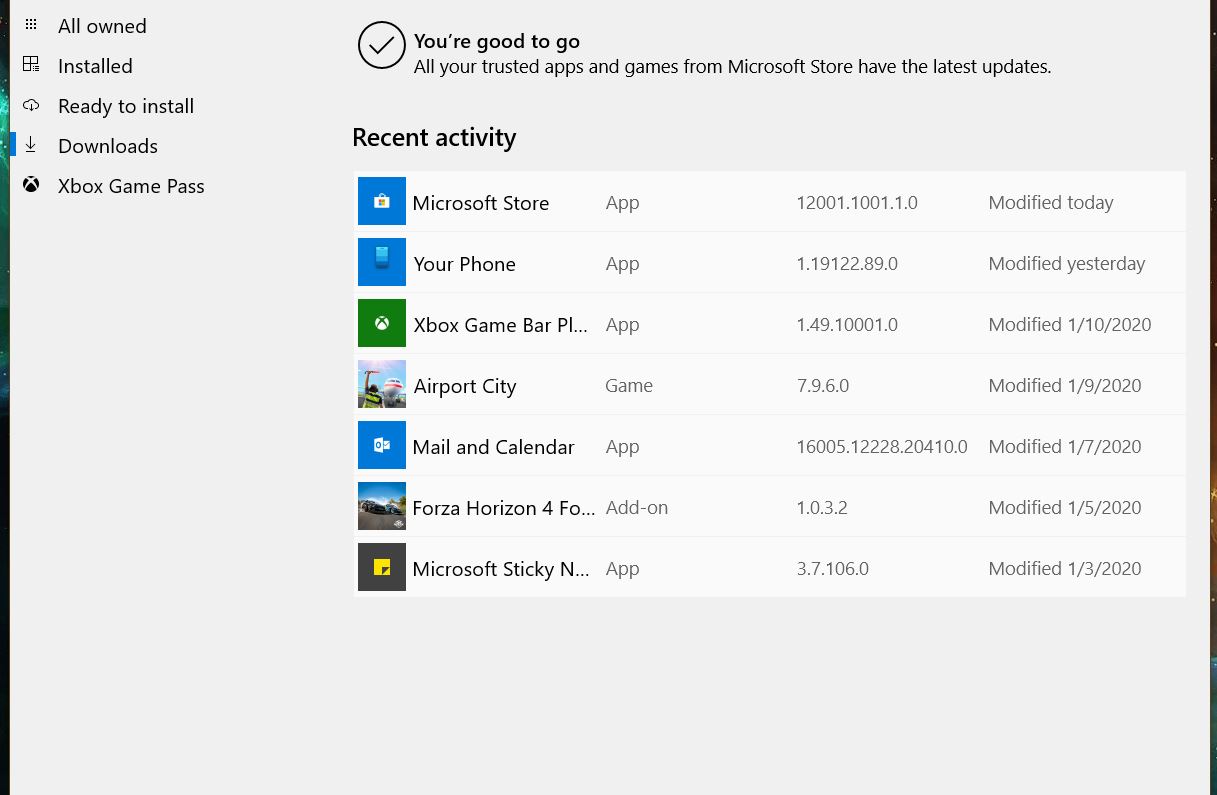Click the Modified 1/9/2020 text
This screenshot has height=795, width=1217.
click(1065, 386)
